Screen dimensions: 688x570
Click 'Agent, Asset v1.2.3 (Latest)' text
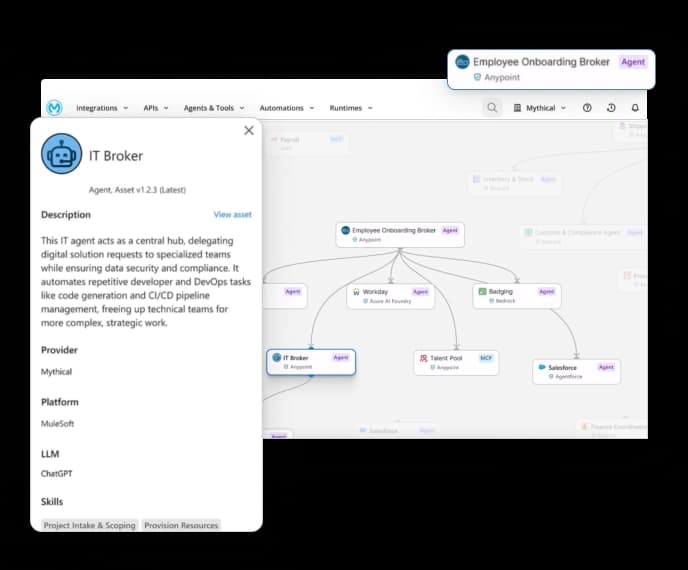(137, 190)
